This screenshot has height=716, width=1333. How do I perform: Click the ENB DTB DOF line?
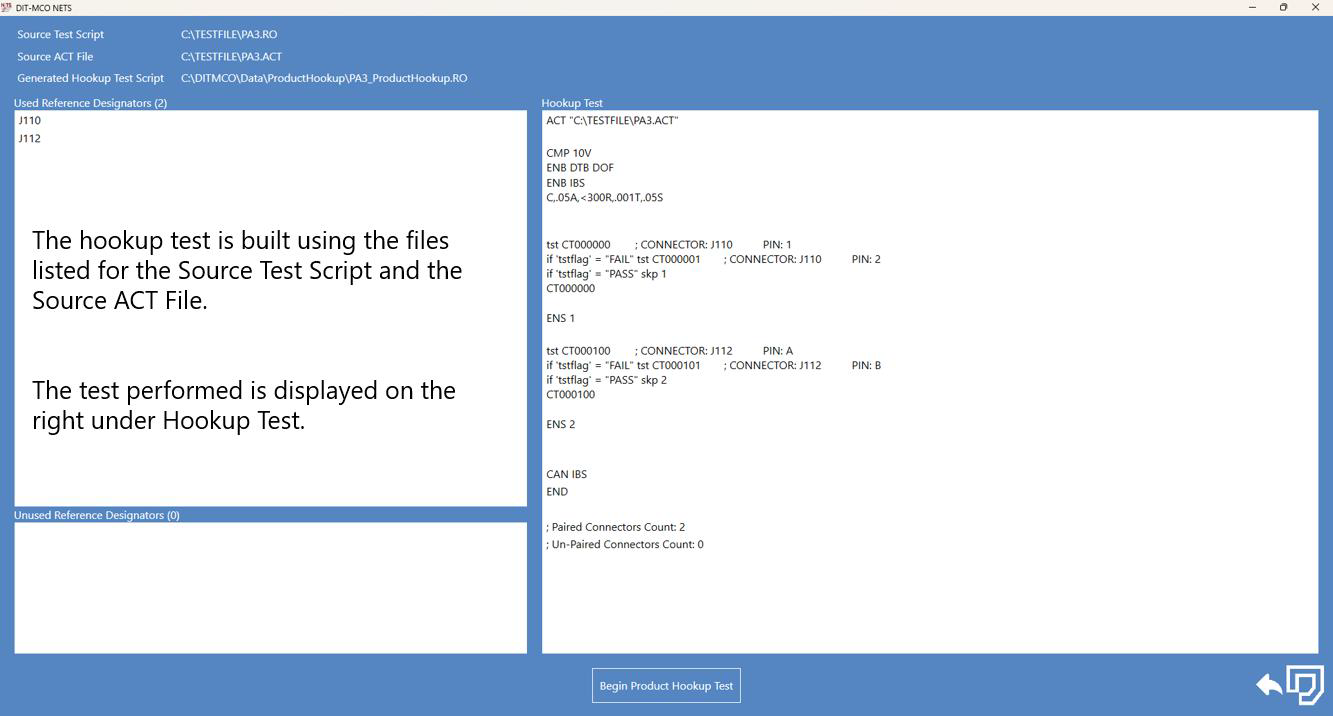(580, 168)
